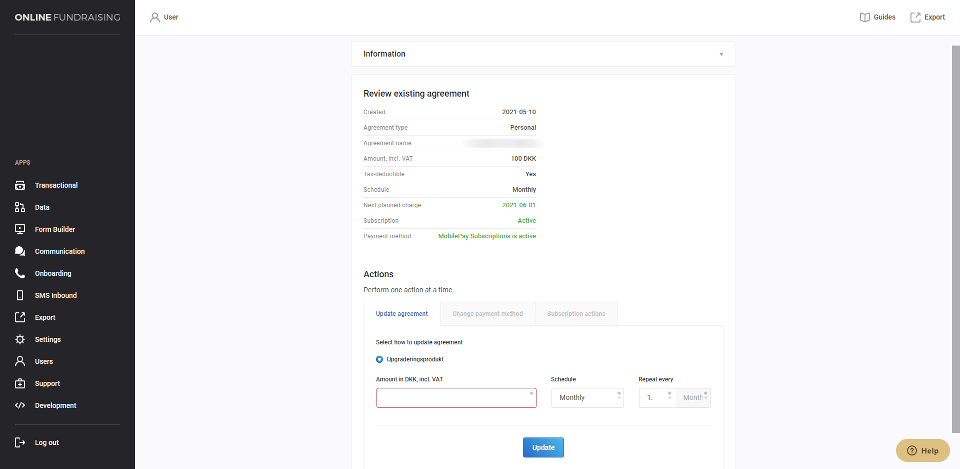
Task: Expand the Information panel arrow
Action: click(x=721, y=54)
